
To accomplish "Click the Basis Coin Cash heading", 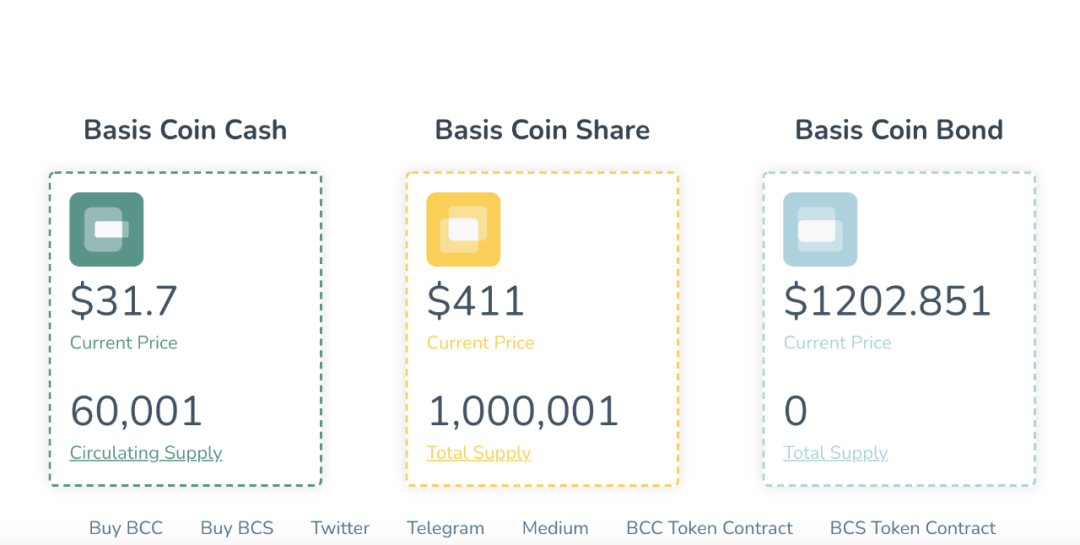I will click(x=185, y=130).
